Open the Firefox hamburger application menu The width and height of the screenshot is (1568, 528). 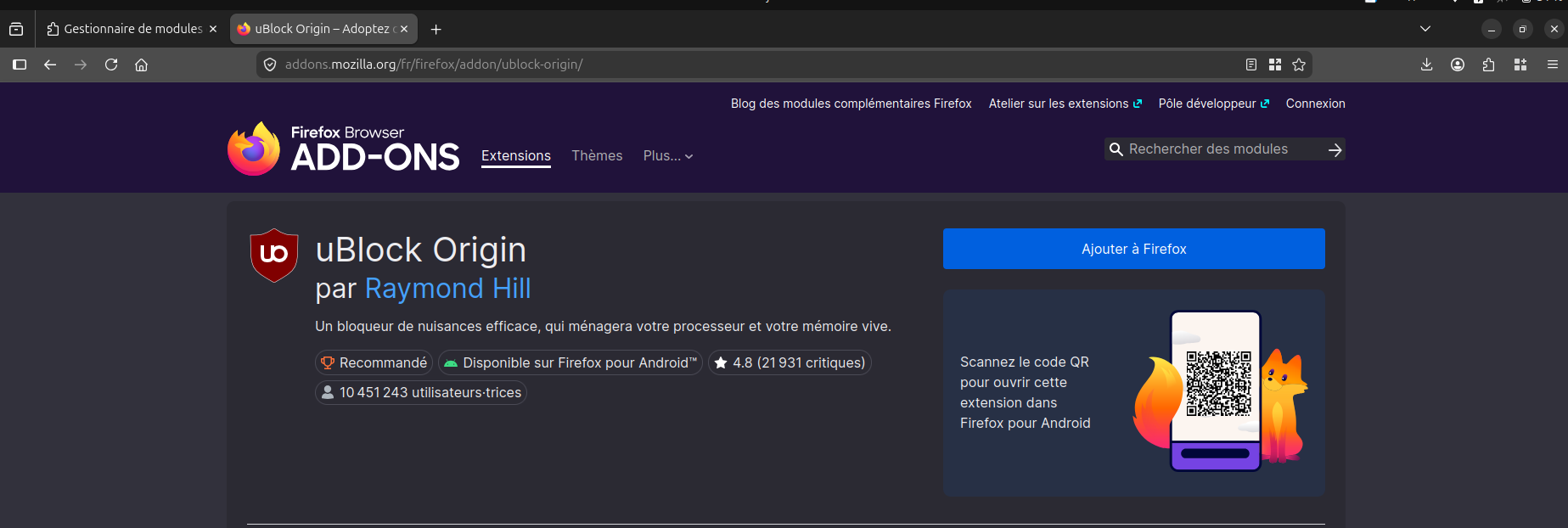point(1553,65)
